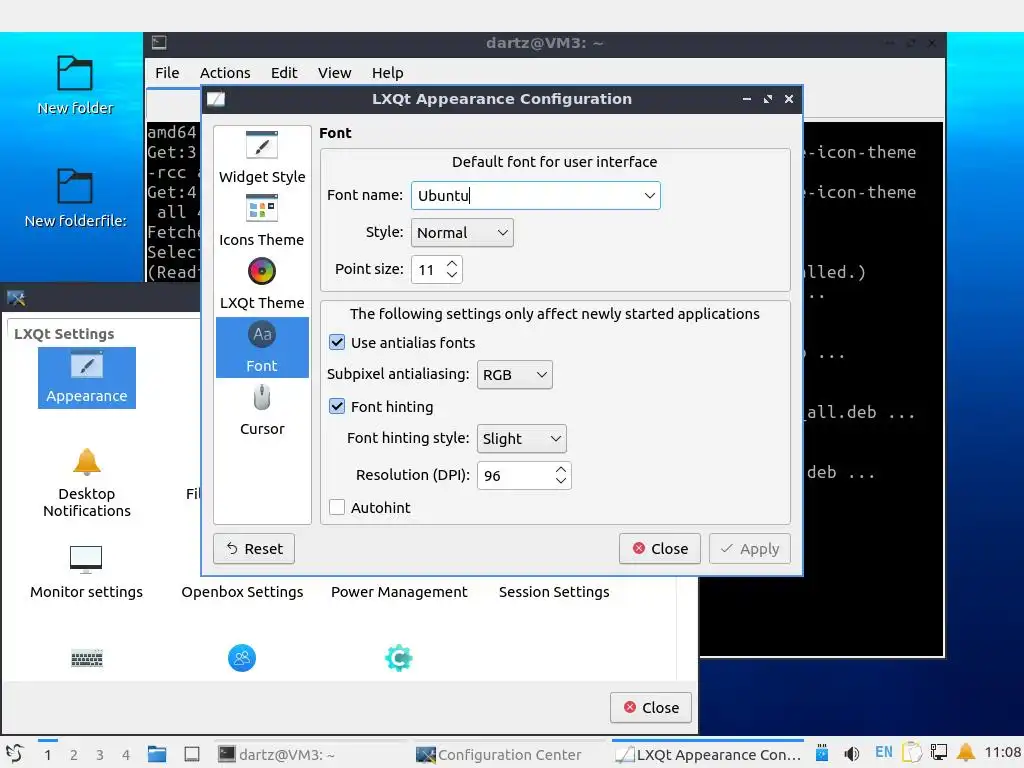Open Desktop Notifications settings
Screen dimensions: 1024x768
tap(87, 483)
